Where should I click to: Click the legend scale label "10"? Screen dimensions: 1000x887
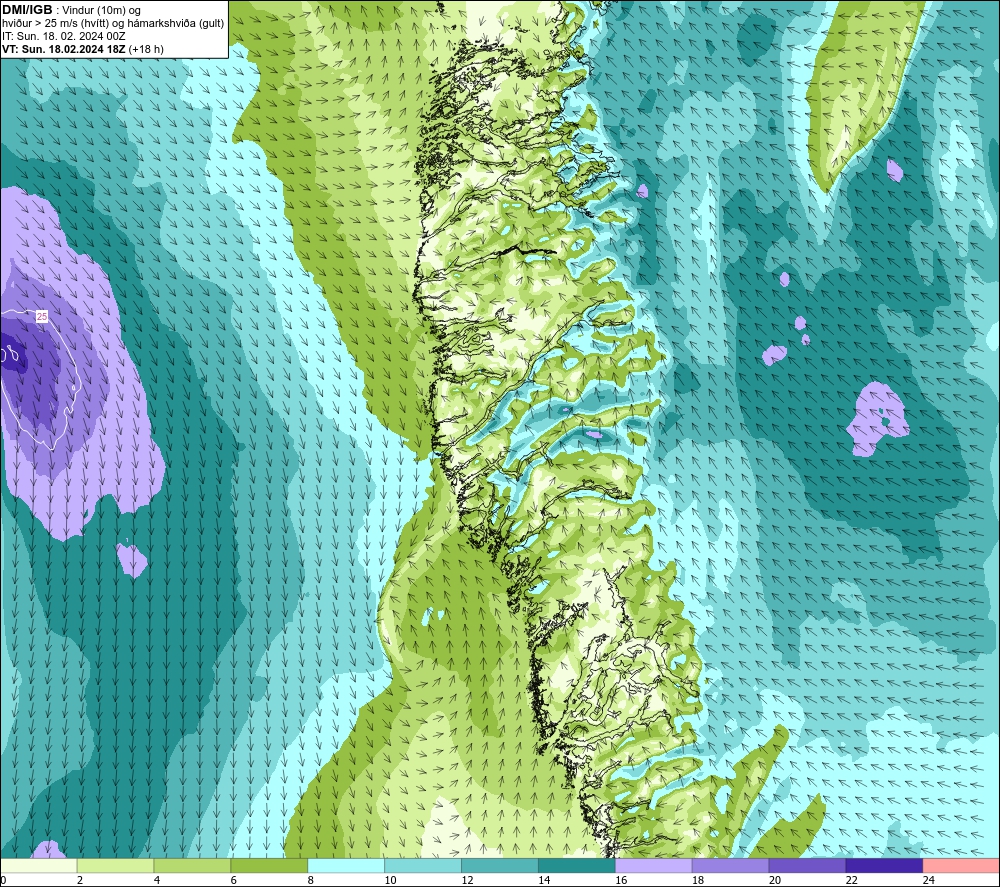coord(390,880)
